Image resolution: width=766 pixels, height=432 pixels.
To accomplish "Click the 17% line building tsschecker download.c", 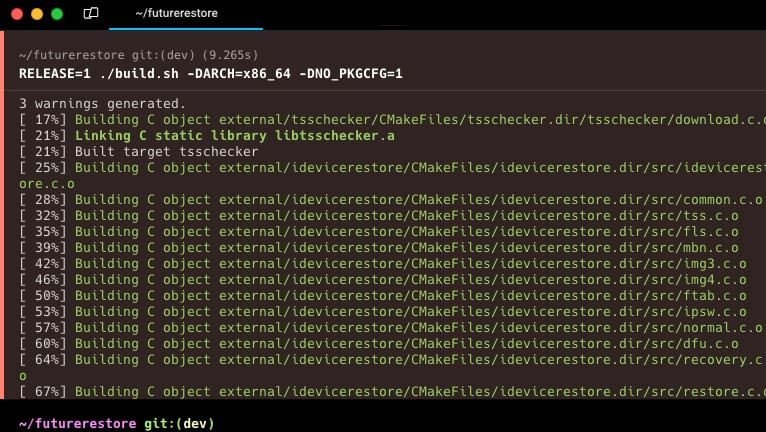I will (x=392, y=120).
